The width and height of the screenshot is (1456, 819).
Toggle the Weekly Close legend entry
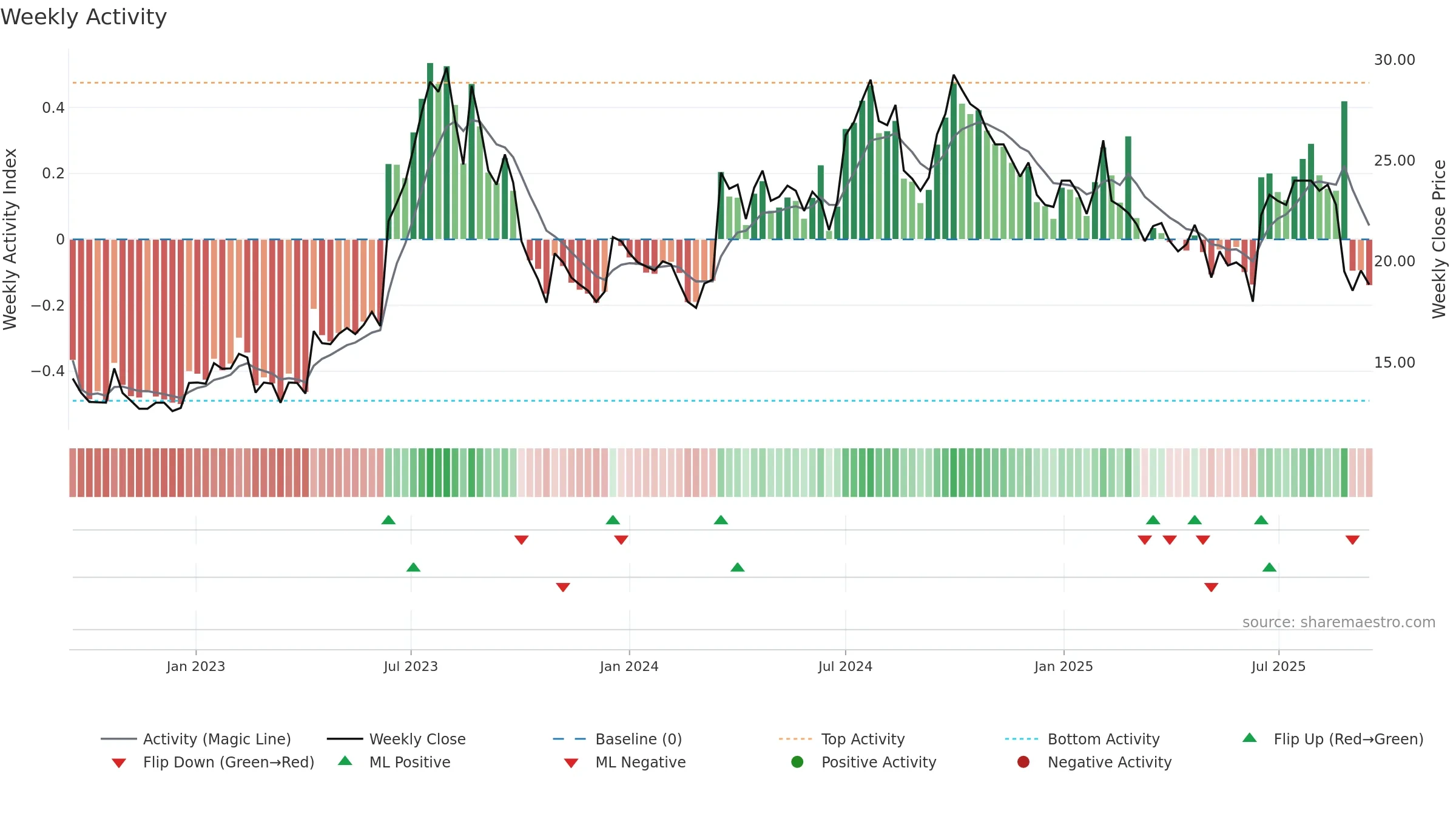396,739
